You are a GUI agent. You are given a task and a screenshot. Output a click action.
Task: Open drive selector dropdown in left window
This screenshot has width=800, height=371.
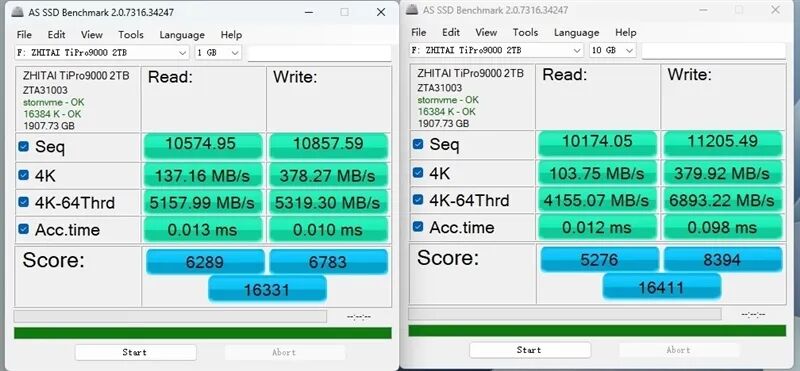tap(102, 53)
